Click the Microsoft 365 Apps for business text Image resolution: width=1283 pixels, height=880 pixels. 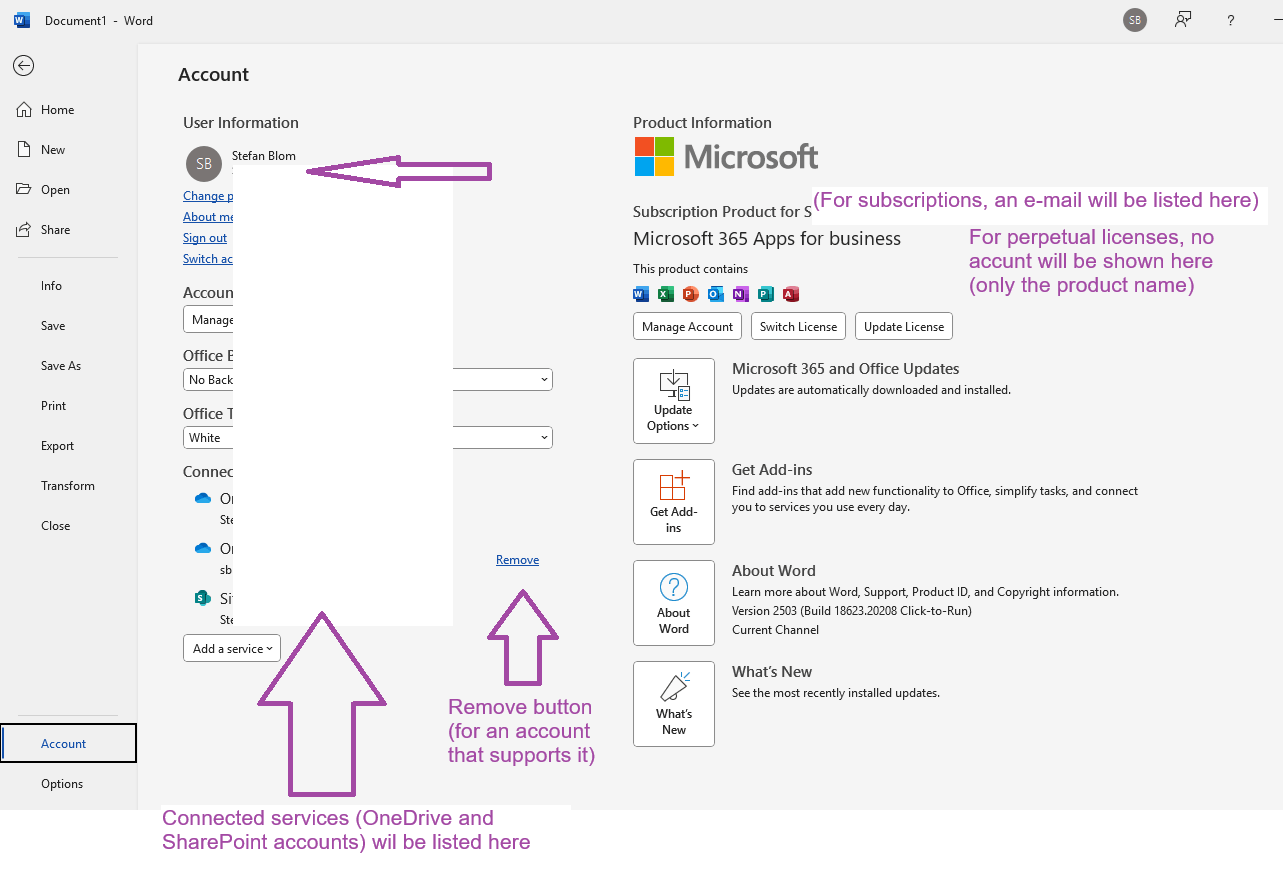[x=767, y=239]
